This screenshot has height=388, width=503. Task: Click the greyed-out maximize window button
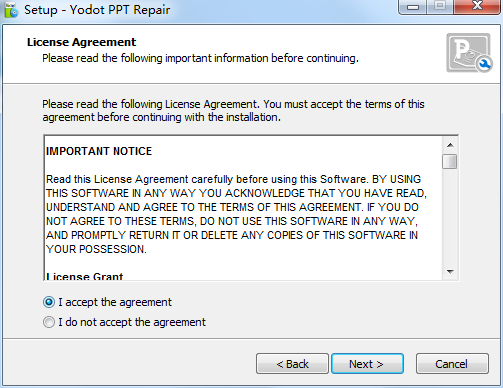(x=440, y=7)
